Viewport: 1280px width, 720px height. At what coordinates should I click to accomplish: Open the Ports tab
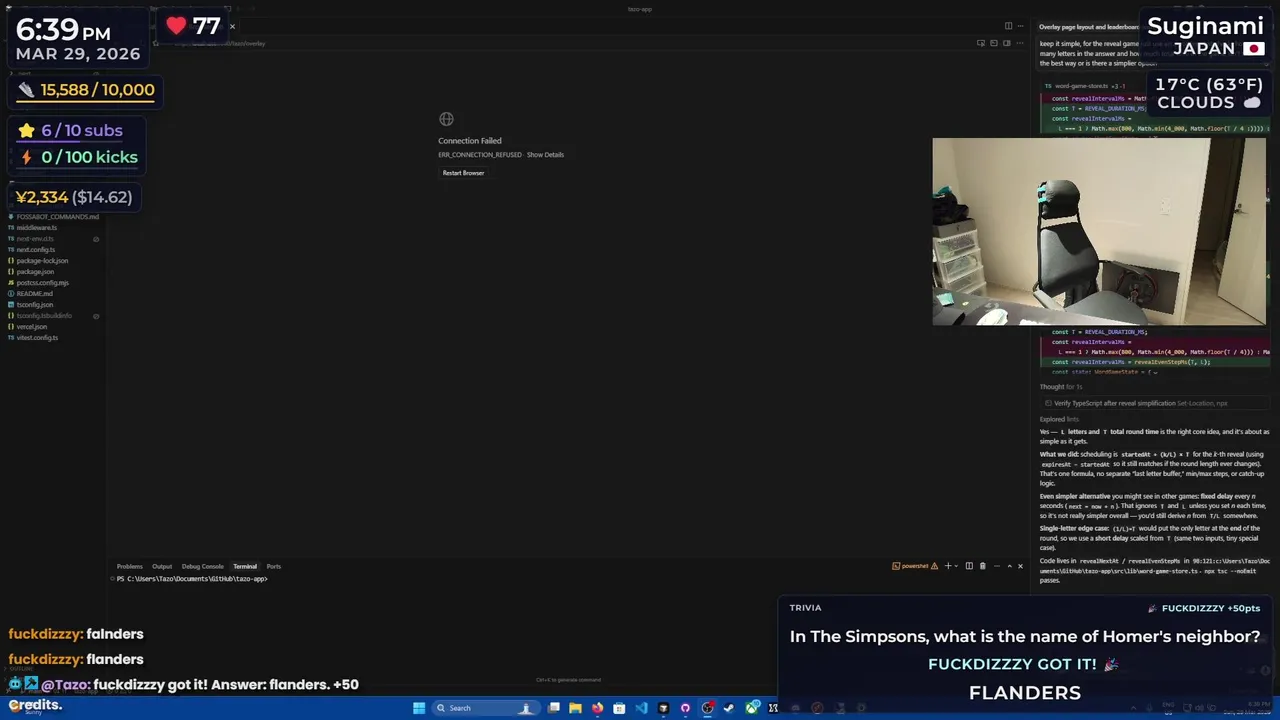[274, 566]
